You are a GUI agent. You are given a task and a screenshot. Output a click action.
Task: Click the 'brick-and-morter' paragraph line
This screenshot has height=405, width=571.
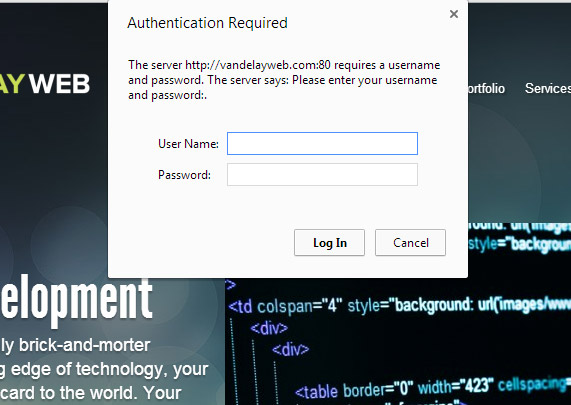pyautogui.click(x=75, y=345)
